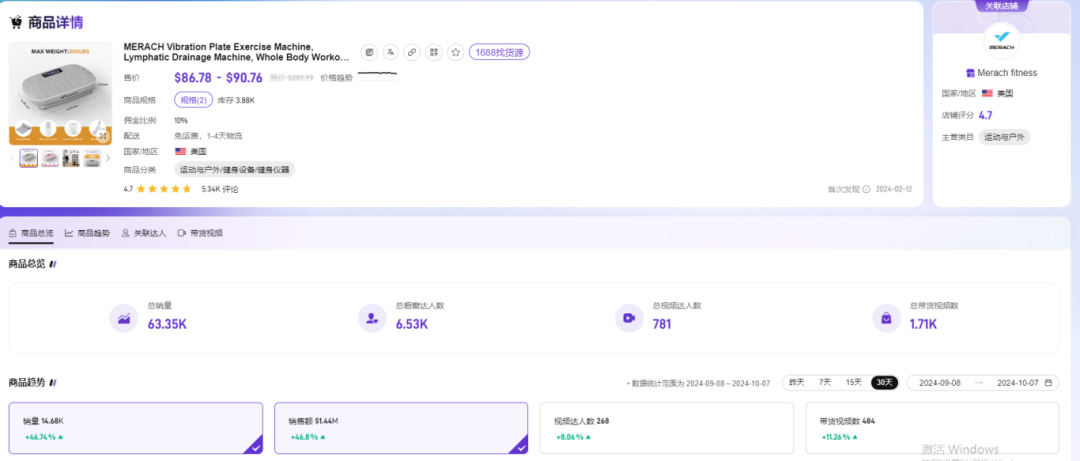Go to previous thumbnail with left arrow
Screen dimensions: 1080x461
pyautogui.click(x=12, y=158)
